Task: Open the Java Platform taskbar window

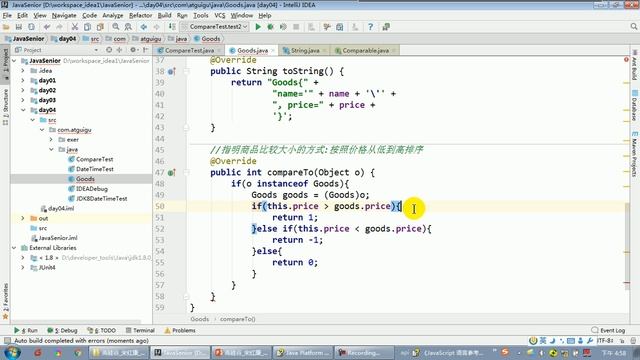Action: [x=303, y=353]
